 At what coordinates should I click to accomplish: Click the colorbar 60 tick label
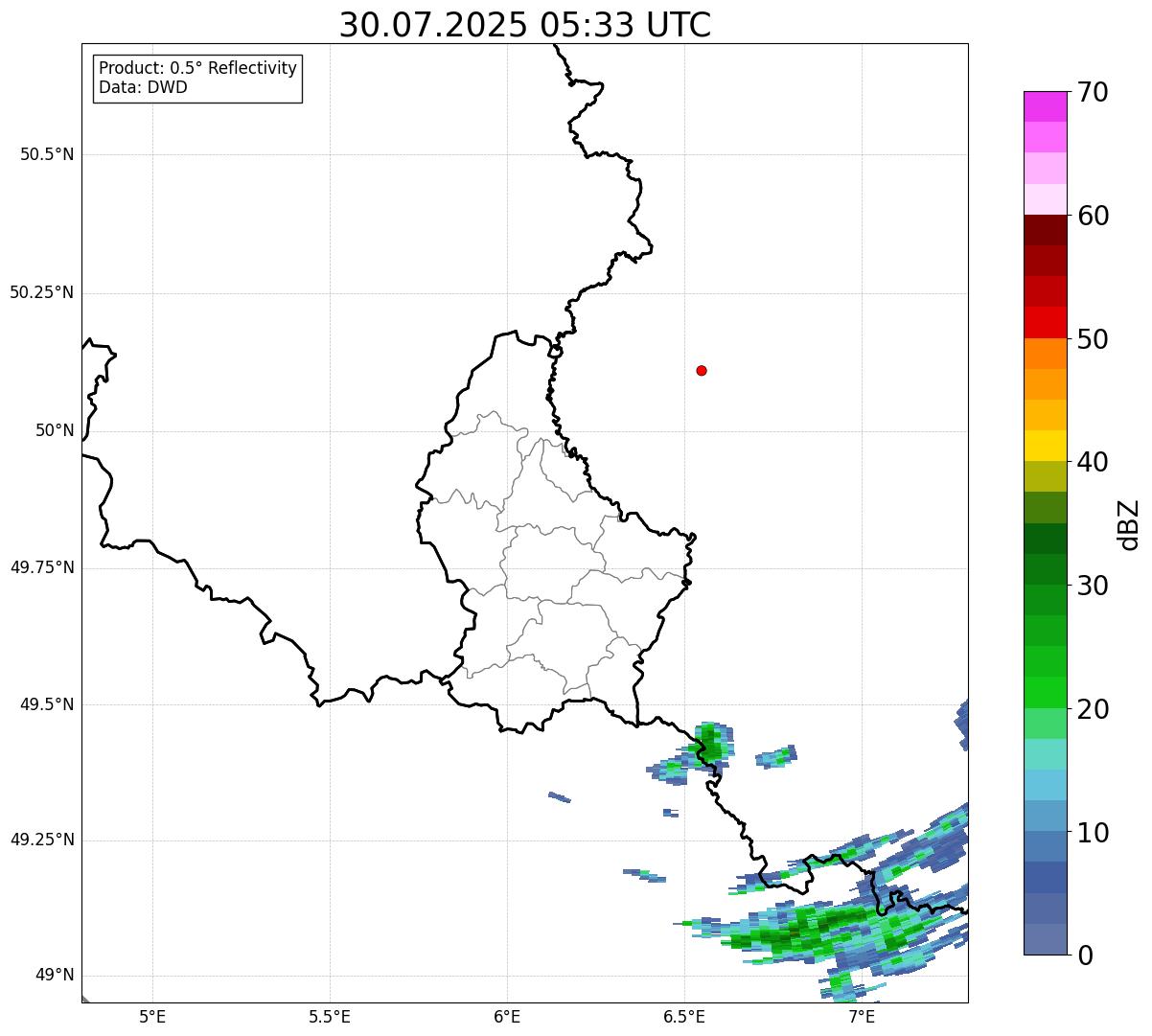[x=1093, y=216]
